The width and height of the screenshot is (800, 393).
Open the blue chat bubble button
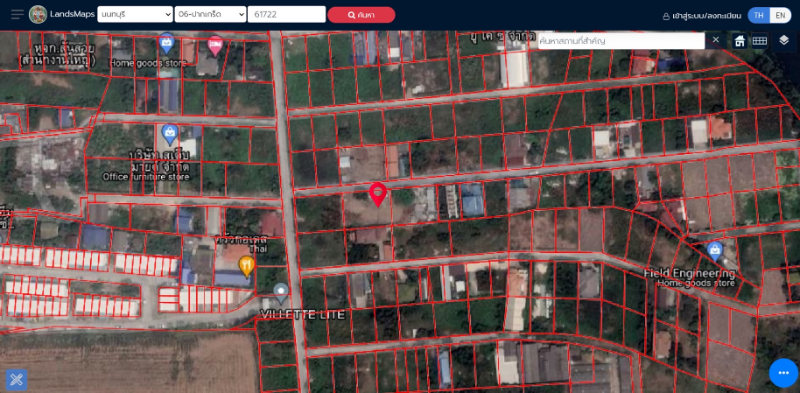tap(784, 373)
